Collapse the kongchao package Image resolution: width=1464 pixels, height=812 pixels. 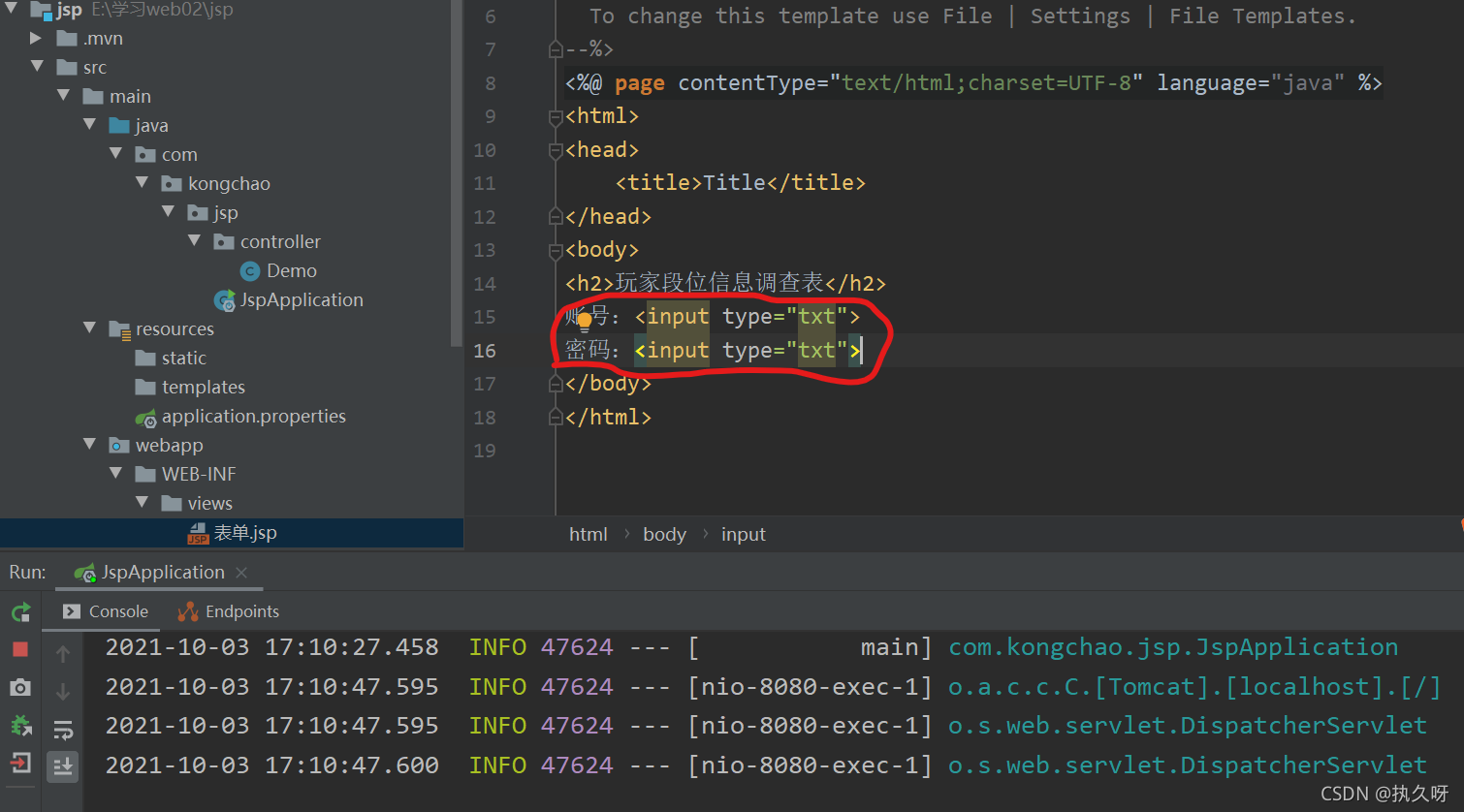click(143, 182)
